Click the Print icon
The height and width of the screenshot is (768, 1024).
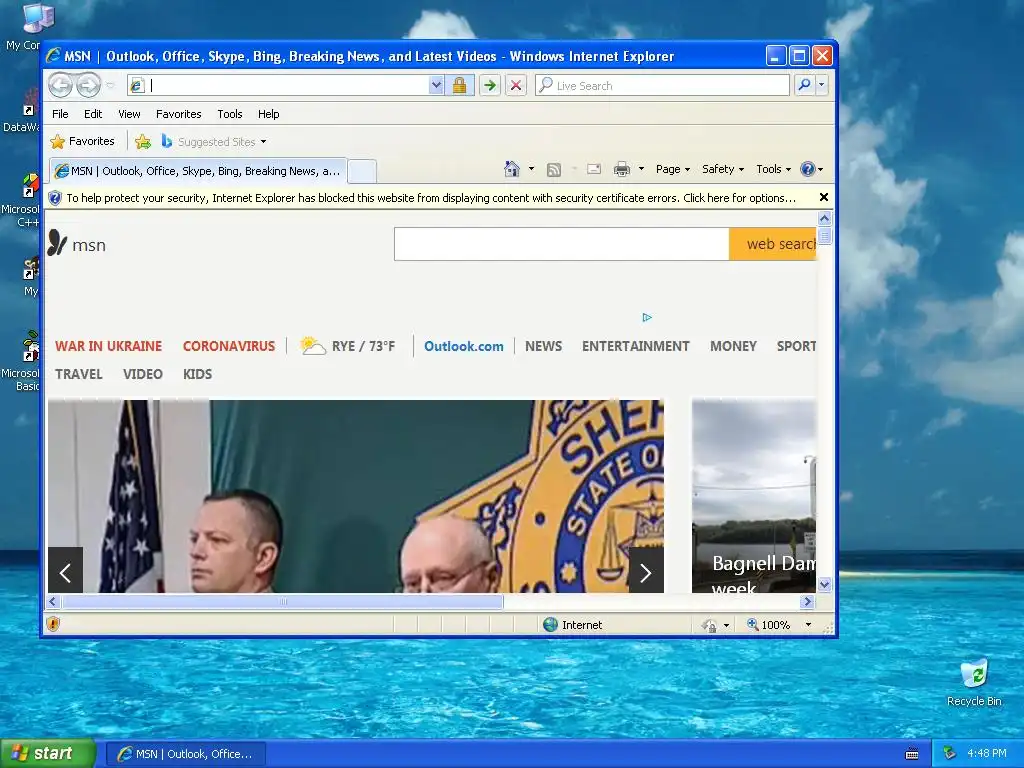622,169
